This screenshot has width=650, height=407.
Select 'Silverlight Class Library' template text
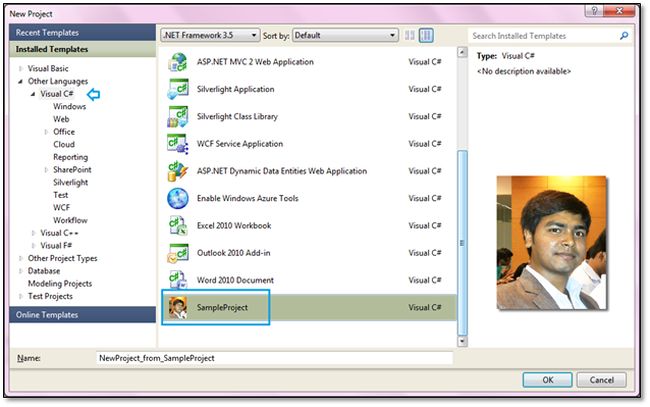237,116
